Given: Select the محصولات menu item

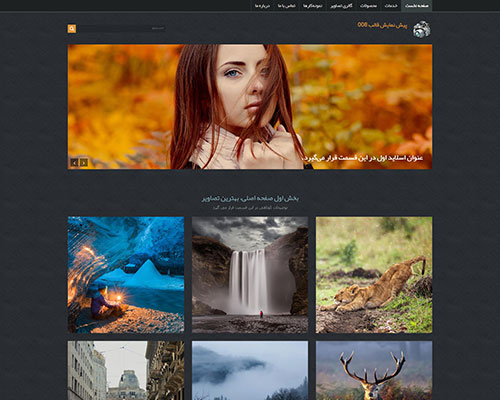Looking at the screenshot, I should [x=369, y=6].
